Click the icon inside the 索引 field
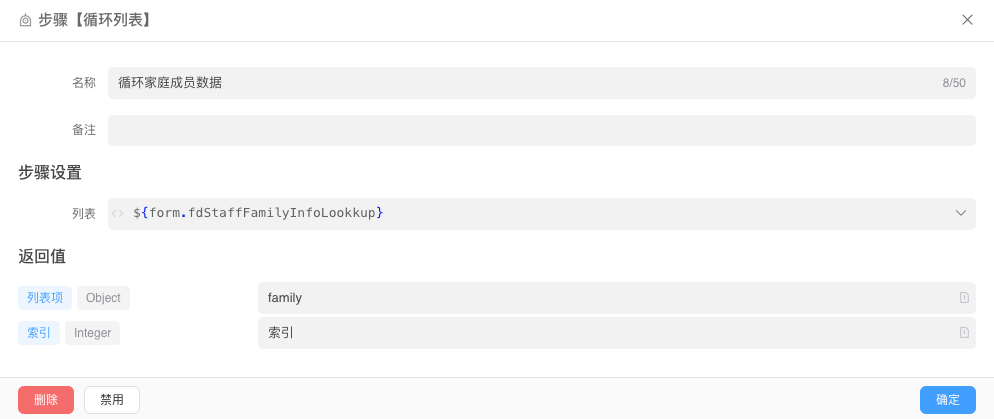 (x=964, y=333)
